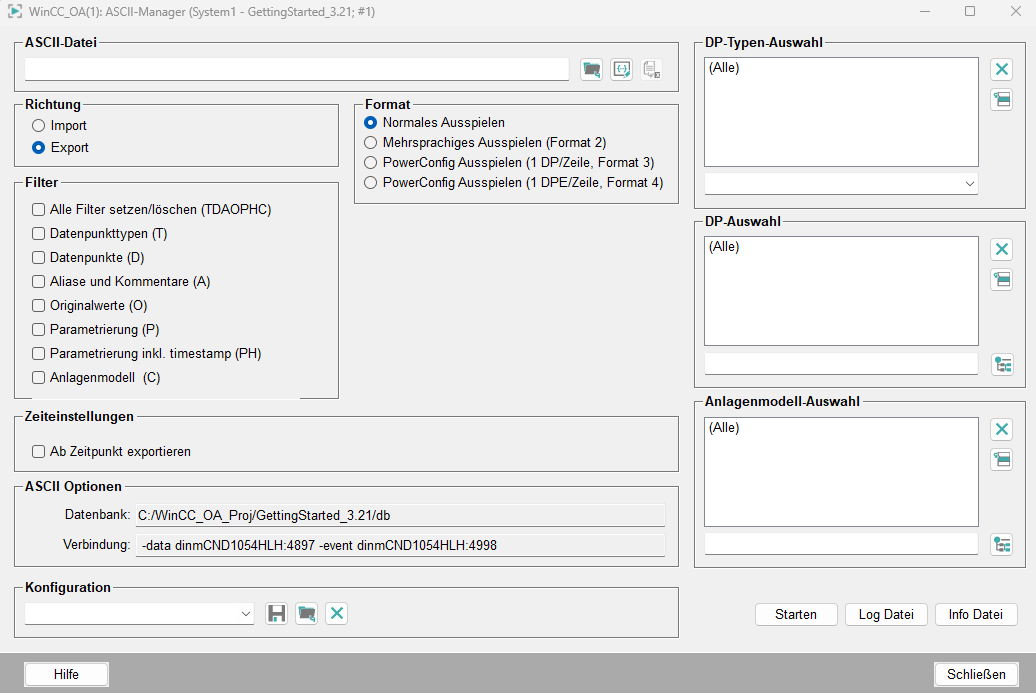This screenshot has width=1036, height=693.
Task: Click the disabled file editor icon in ASCII-Datei
Action: pyautogui.click(x=651, y=69)
